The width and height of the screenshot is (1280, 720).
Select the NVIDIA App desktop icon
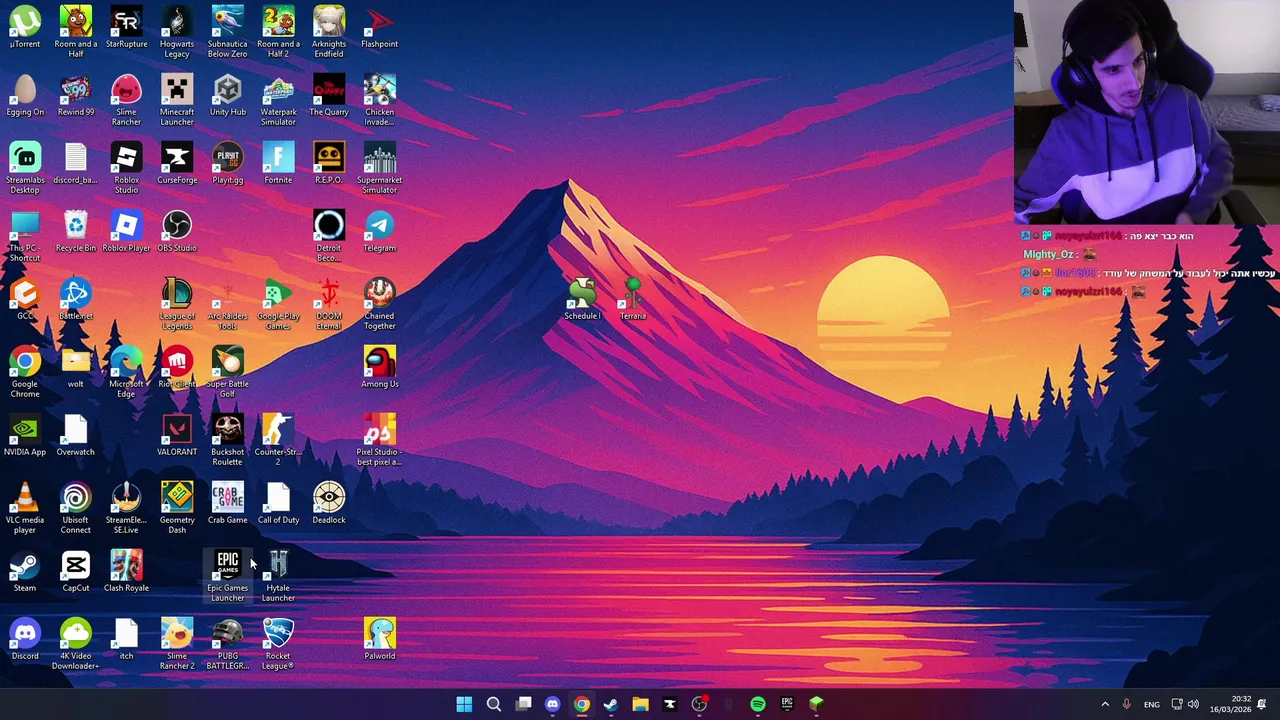point(25,435)
